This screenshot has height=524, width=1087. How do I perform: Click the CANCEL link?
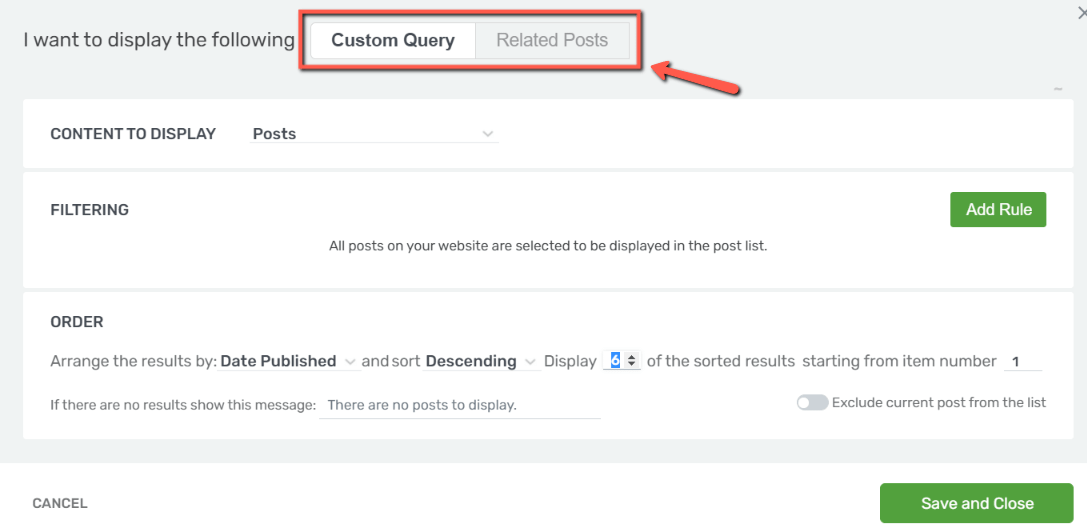pos(60,504)
